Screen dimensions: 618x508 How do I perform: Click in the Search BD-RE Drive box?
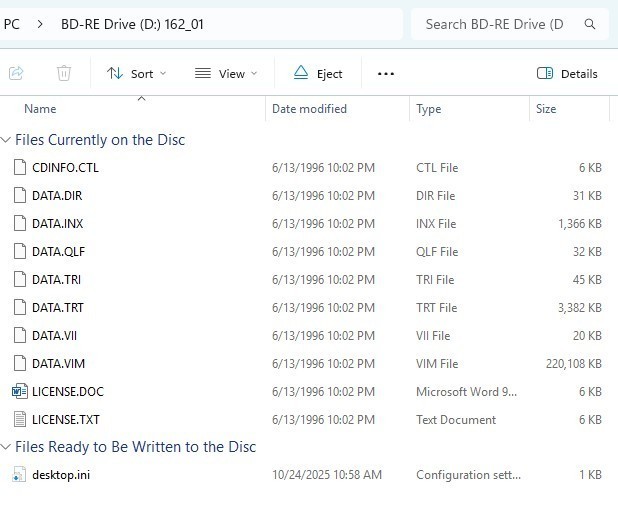pyautogui.click(x=500, y=24)
